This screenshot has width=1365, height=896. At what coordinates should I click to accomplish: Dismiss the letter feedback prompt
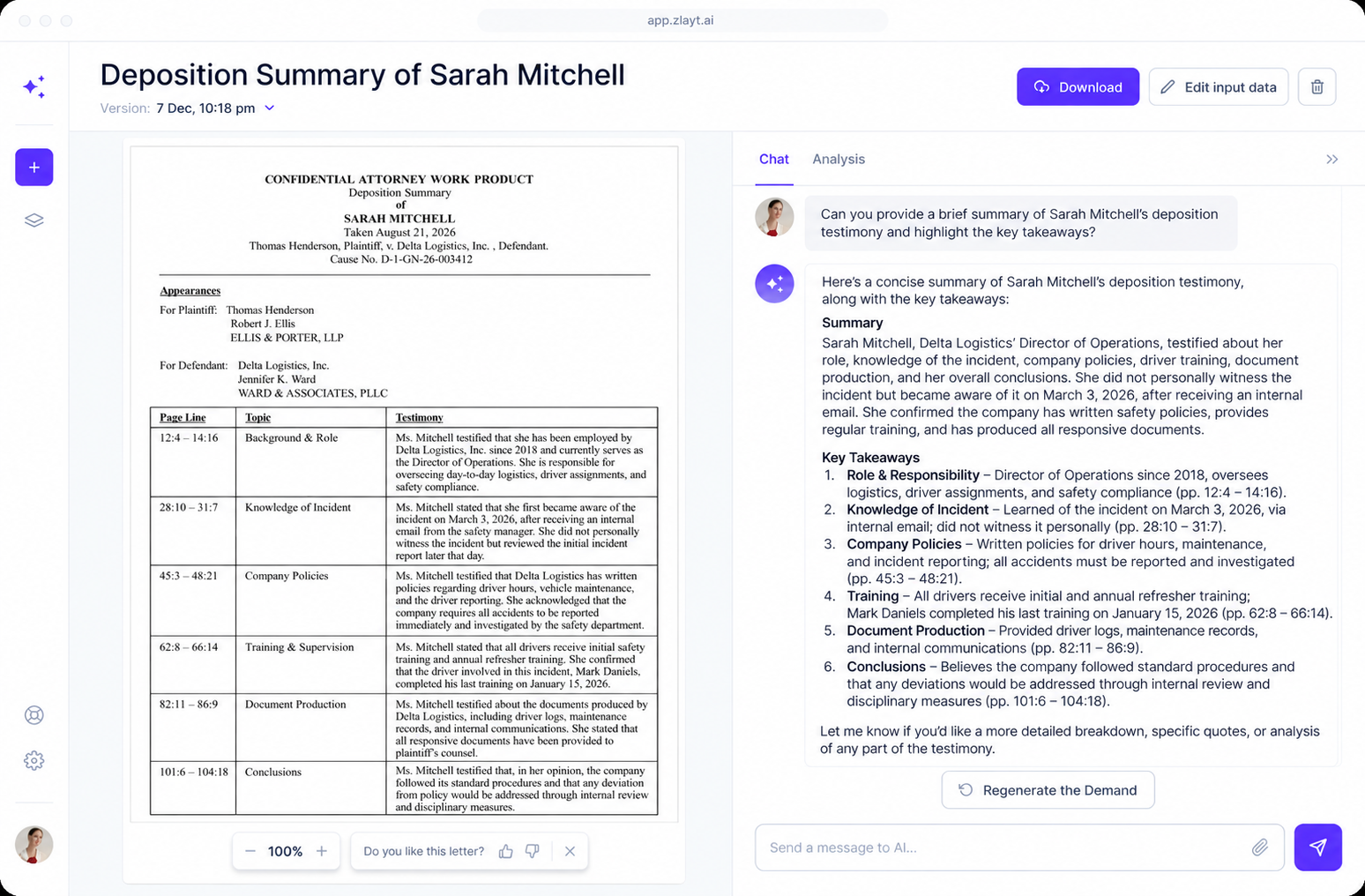coord(571,851)
